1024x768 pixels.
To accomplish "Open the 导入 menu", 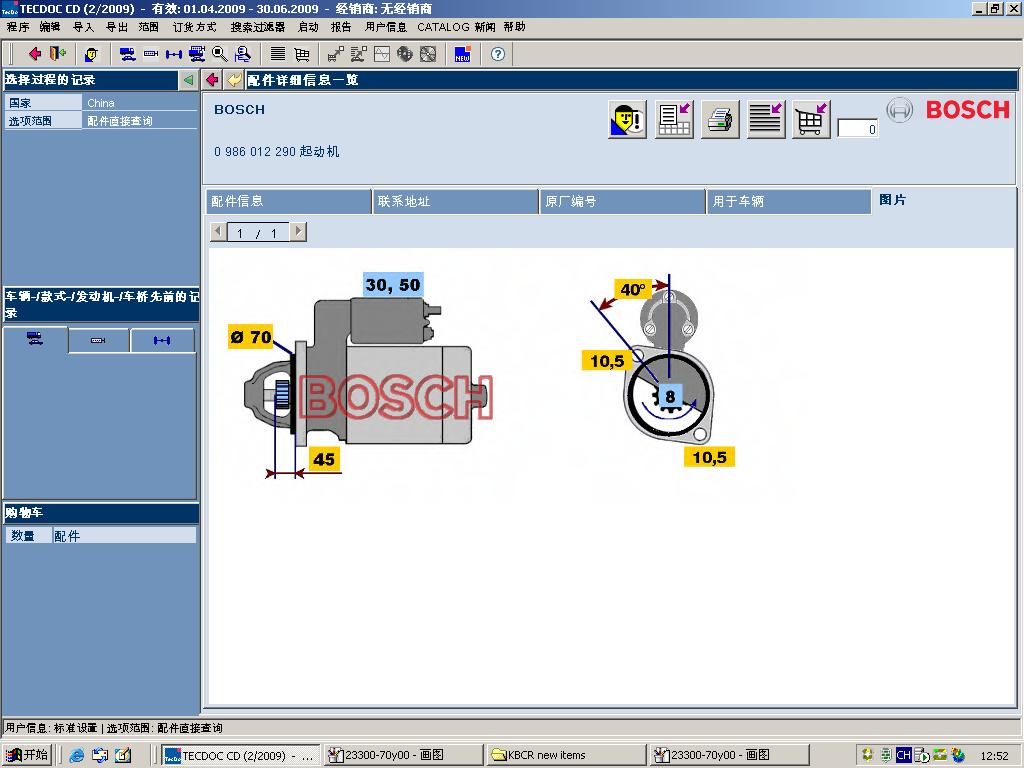I will tap(83, 27).
